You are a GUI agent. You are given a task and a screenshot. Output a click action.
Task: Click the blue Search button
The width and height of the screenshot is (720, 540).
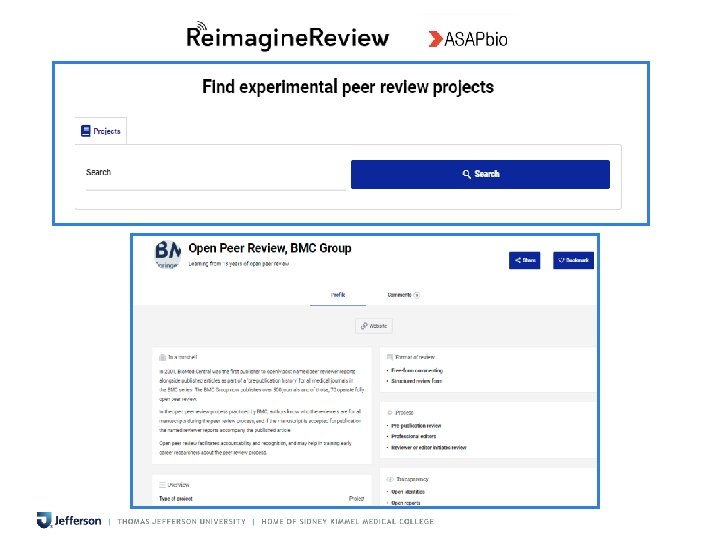pos(480,174)
